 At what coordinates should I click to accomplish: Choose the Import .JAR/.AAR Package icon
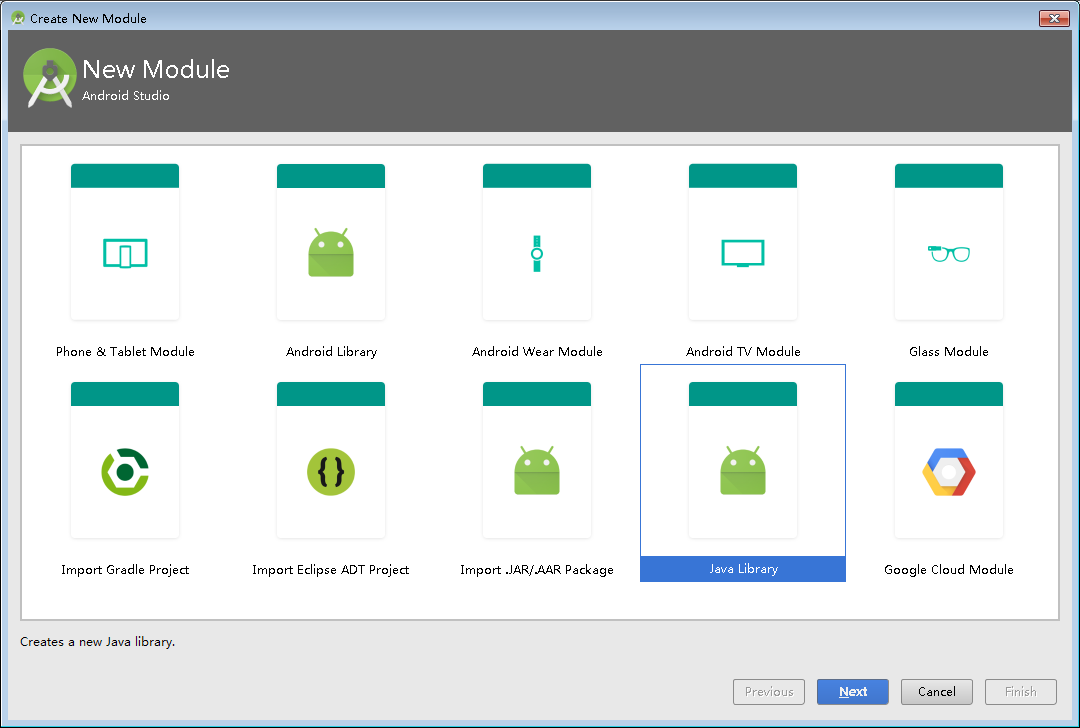tap(537, 471)
